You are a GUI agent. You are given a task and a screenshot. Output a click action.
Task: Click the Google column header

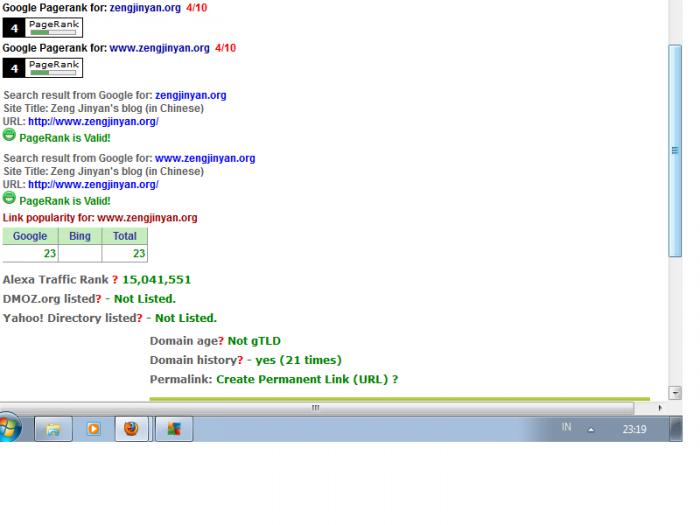[x=30, y=236]
